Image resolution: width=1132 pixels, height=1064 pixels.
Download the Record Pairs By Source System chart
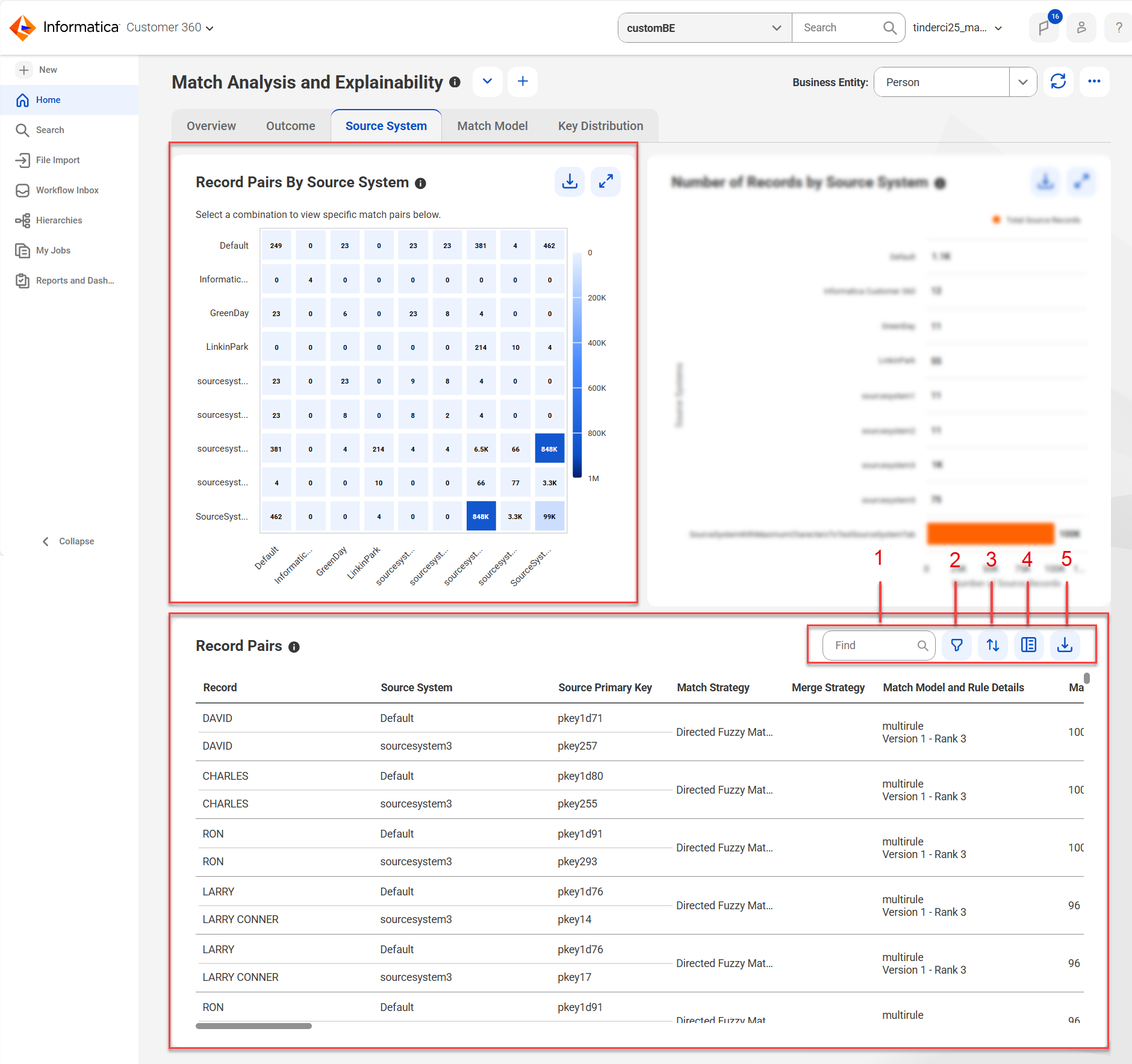point(570,181)
